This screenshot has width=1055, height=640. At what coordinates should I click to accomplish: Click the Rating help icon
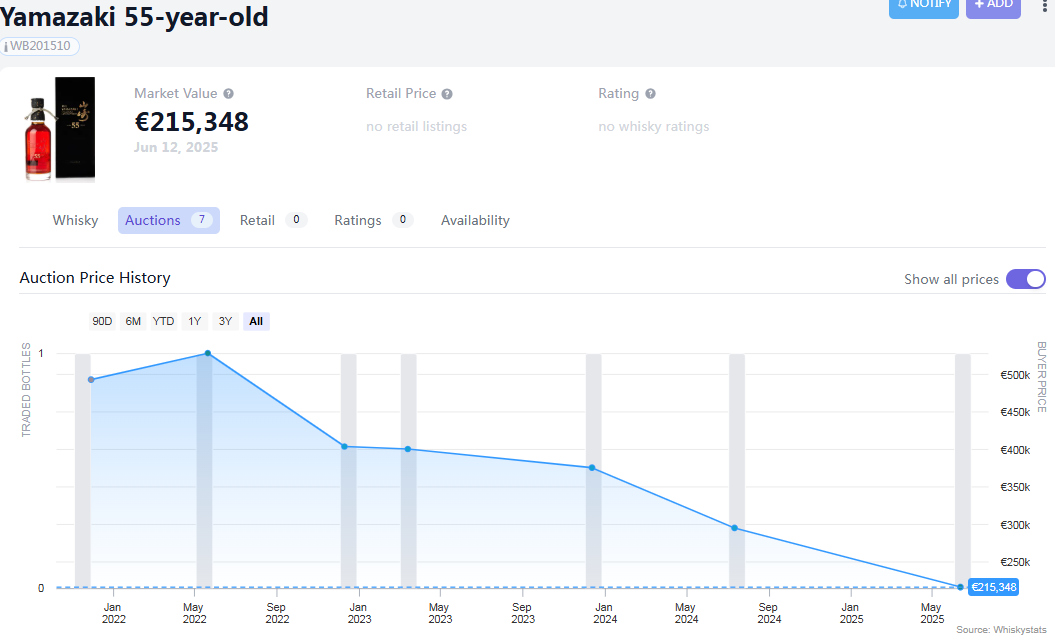pyautogui.click(x=650, y=94)
